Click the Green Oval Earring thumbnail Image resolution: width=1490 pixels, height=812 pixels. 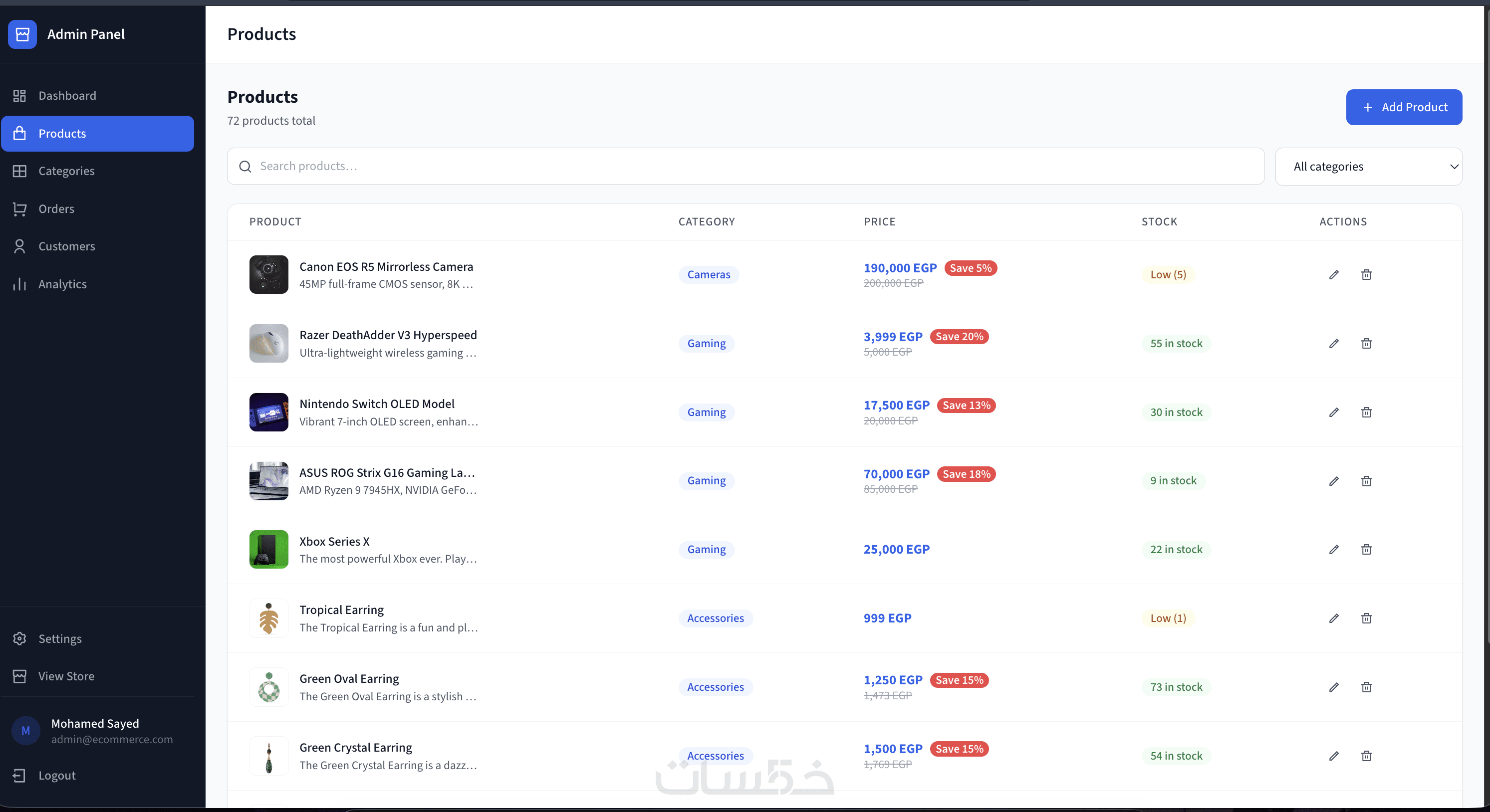pos(269,687)
